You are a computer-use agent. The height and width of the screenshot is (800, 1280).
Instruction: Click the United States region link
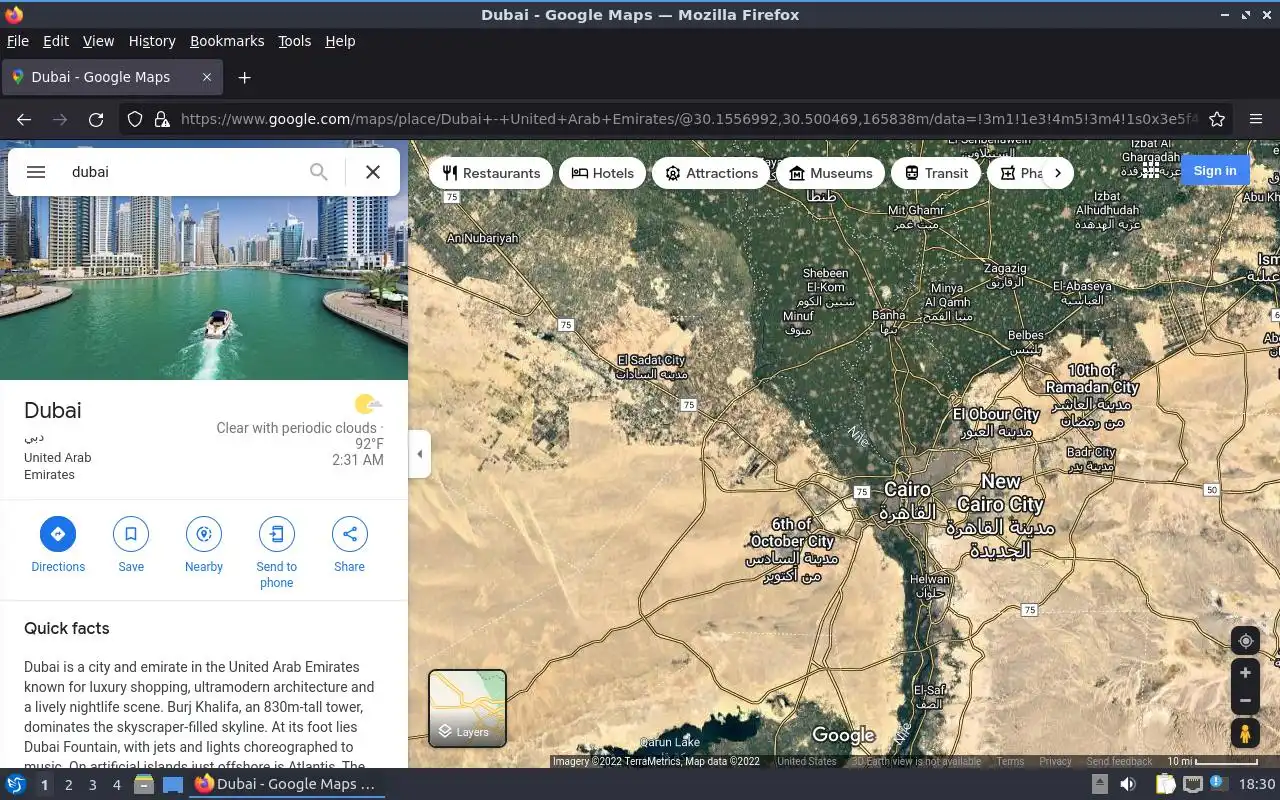point(807,762)
